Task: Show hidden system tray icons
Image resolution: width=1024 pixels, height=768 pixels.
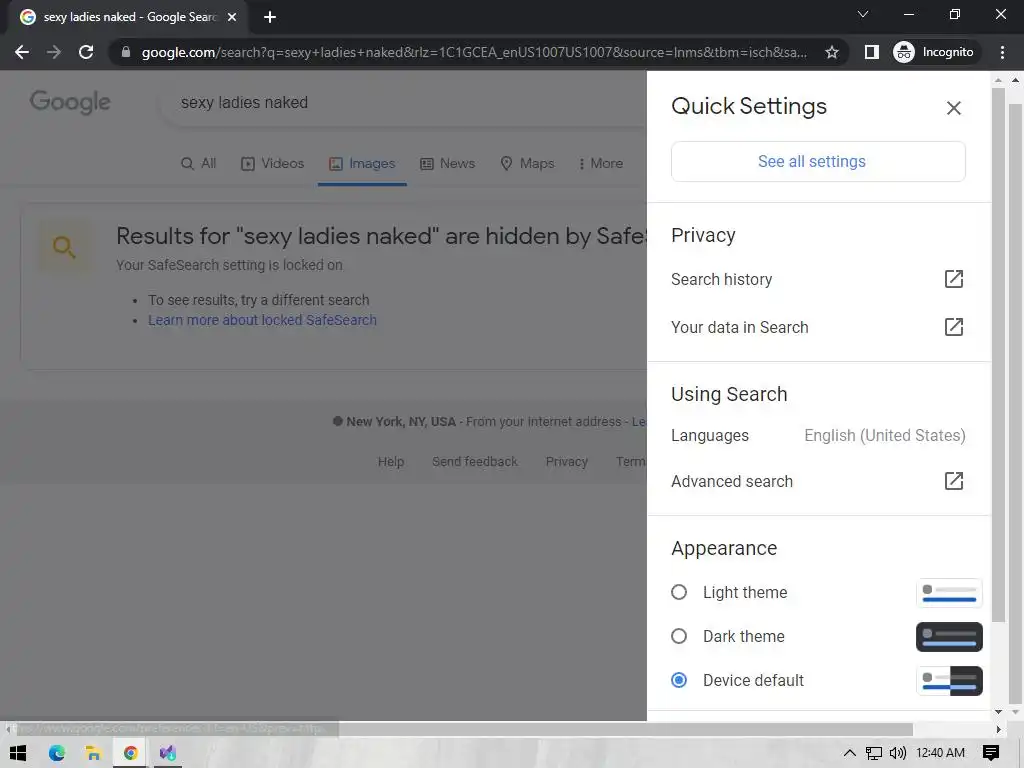Action: coord(849,753)
